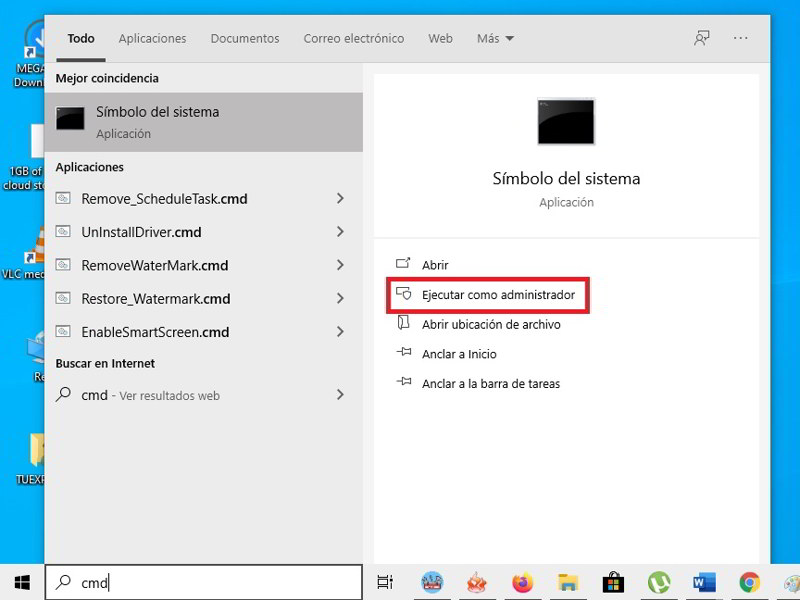Launch Firefox from the taskbar
800x600 pixels.
click(x=522, y=582)
